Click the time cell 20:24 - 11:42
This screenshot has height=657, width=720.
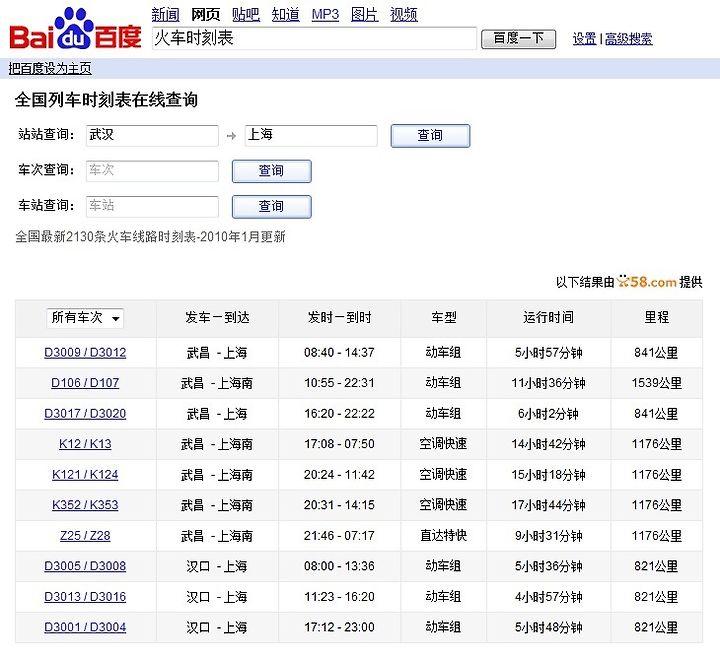339,475
